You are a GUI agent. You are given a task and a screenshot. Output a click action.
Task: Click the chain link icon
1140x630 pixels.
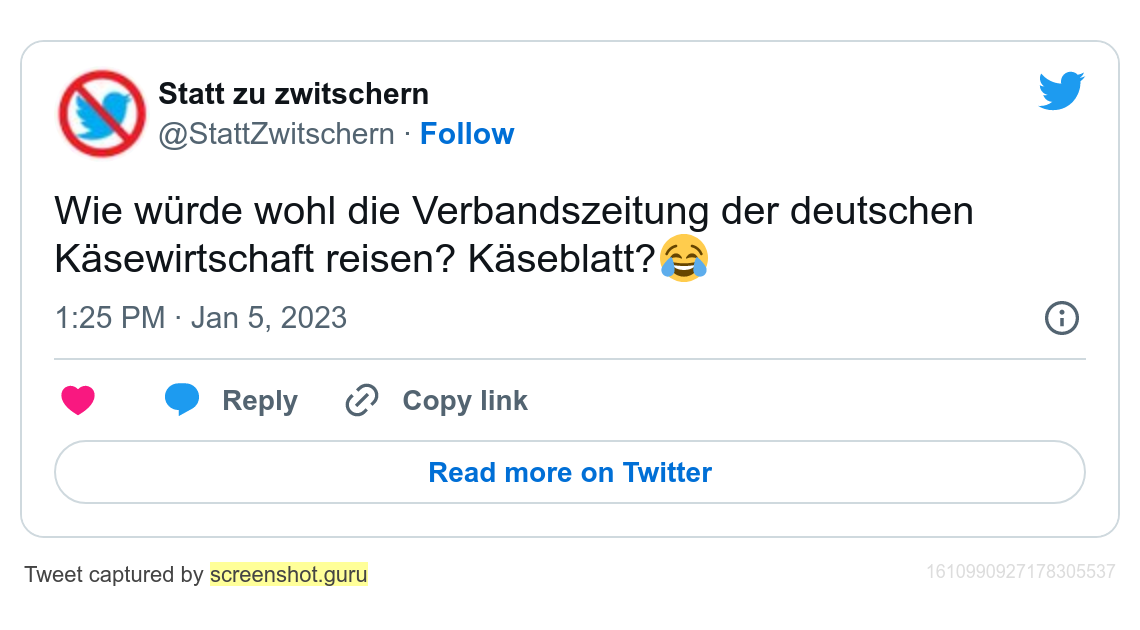click(x=361, y=401)
